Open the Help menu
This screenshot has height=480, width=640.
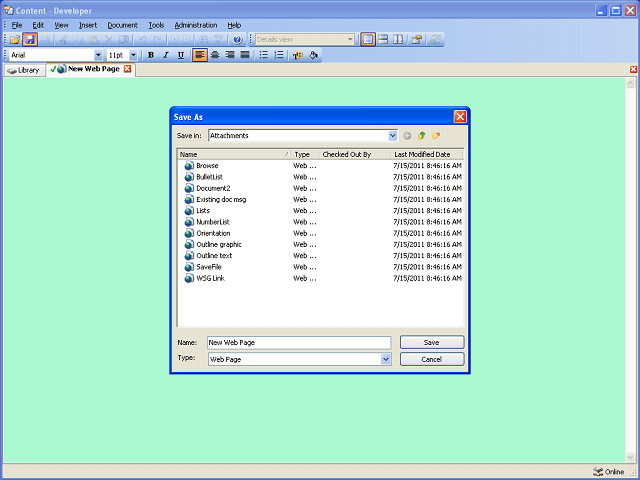(x=234, y=25)
